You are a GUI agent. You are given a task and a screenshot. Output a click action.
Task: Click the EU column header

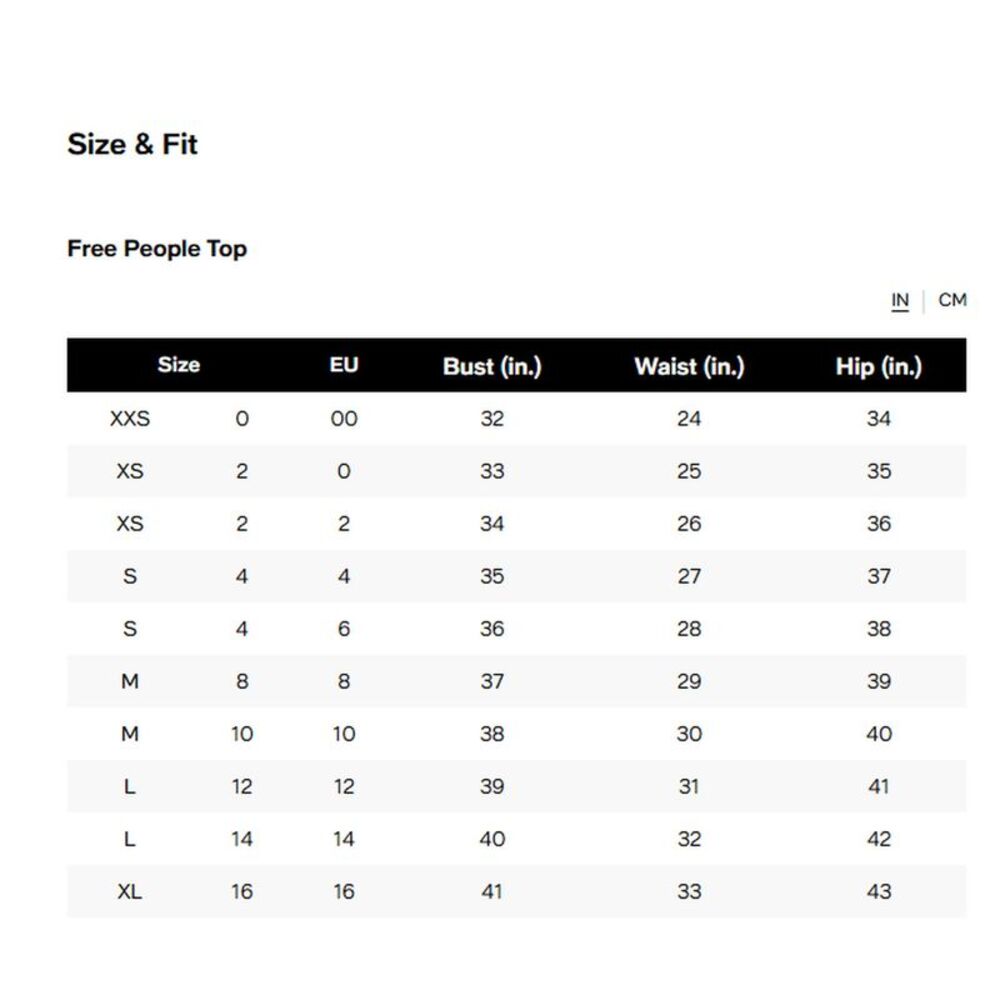pyautogui.click(x=344, y=365)
